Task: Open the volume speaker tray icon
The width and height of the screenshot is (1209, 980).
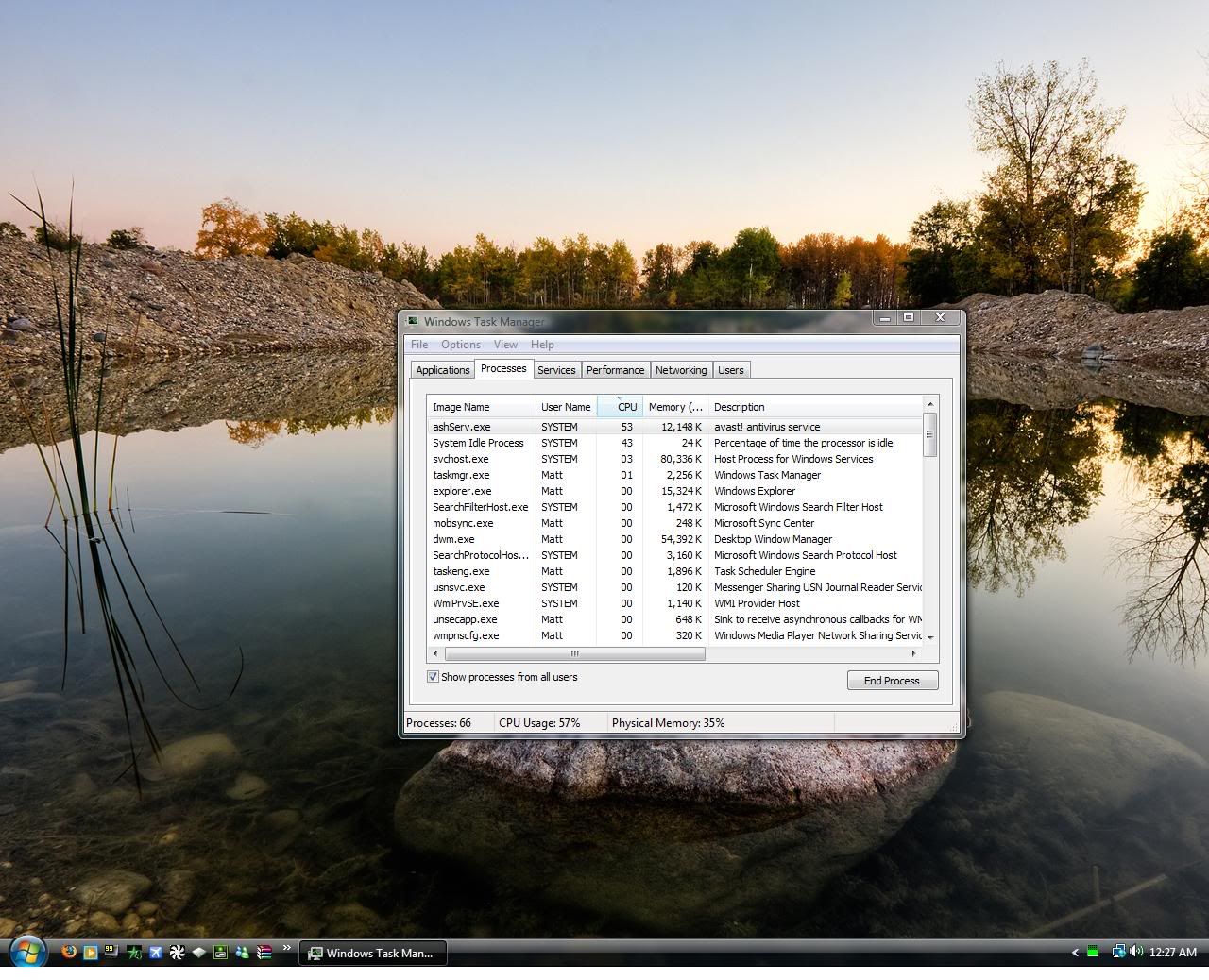Action: [1135, 952]
